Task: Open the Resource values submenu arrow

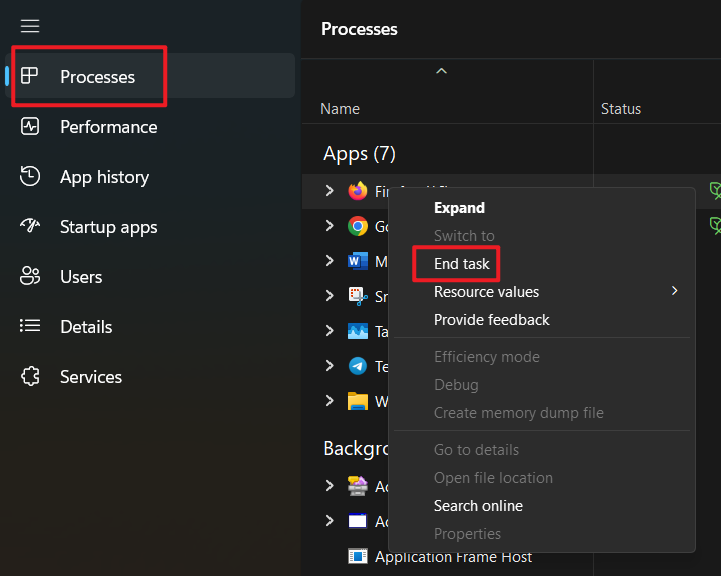Action: tap(674, 291)
